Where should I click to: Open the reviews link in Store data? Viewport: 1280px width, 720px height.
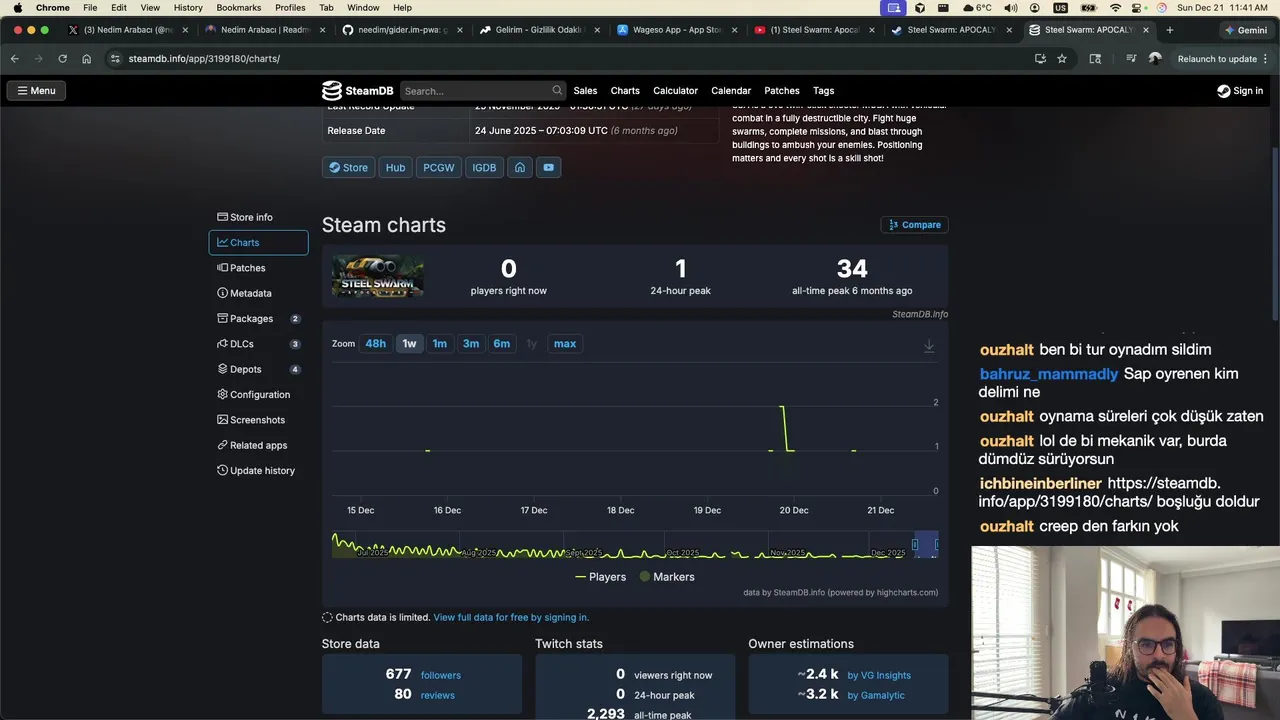(438, 695)
